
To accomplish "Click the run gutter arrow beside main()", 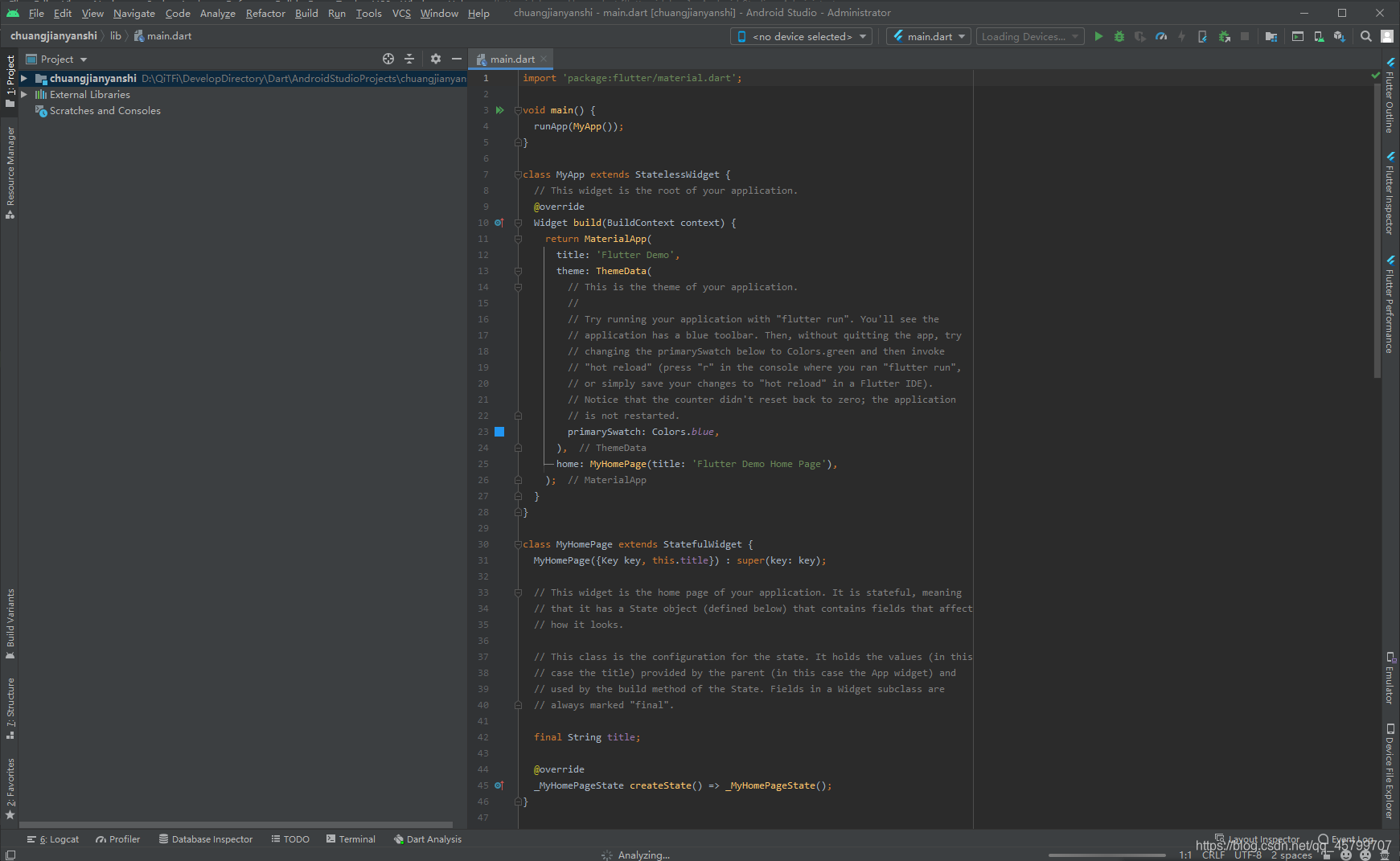I will click(499, 110).
